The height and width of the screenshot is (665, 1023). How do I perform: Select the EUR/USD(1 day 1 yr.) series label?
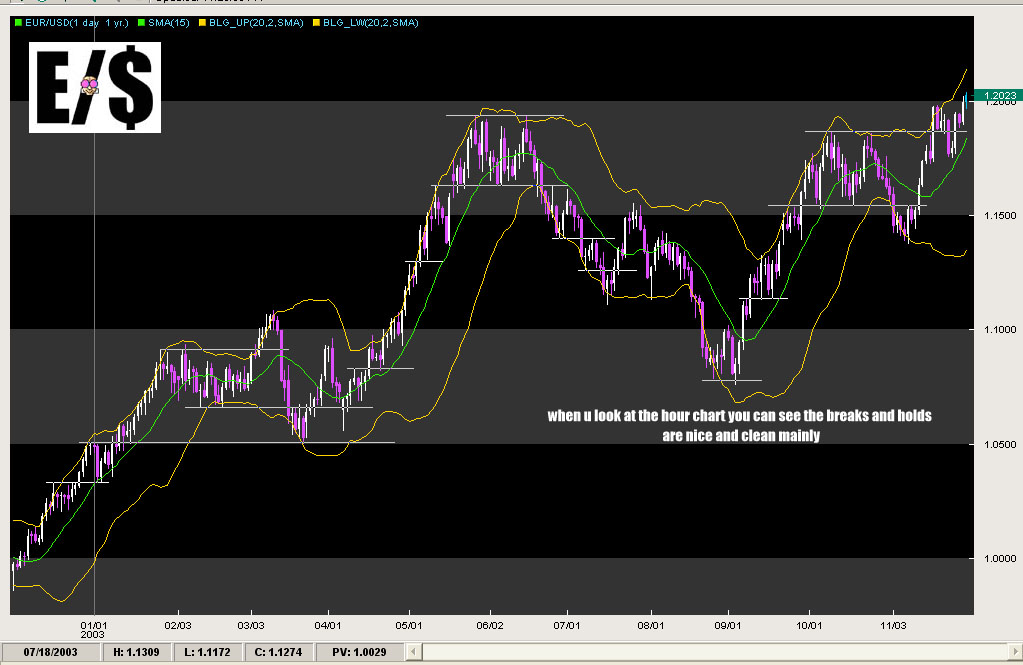78,22
